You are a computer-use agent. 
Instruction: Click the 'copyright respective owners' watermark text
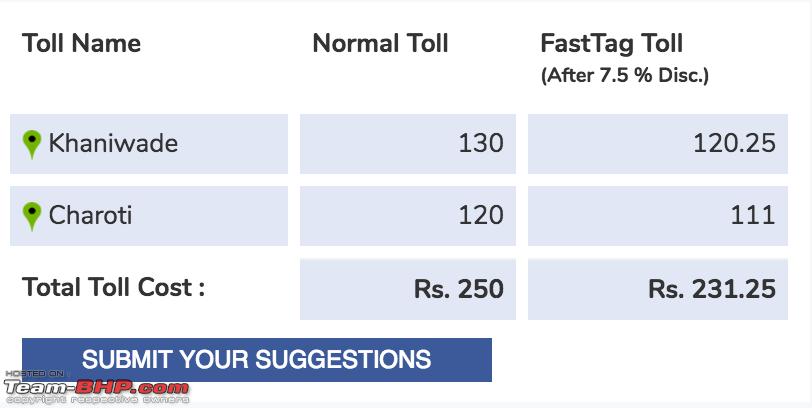97,400
